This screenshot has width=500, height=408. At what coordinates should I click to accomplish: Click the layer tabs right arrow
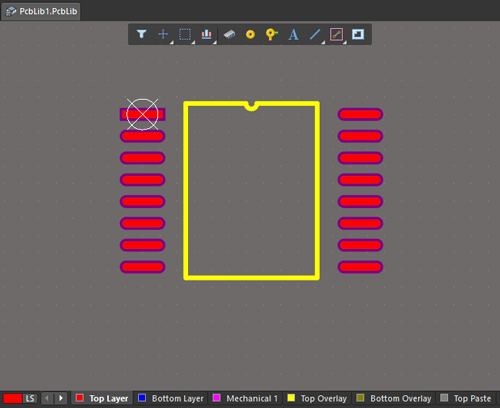point(61,398)
